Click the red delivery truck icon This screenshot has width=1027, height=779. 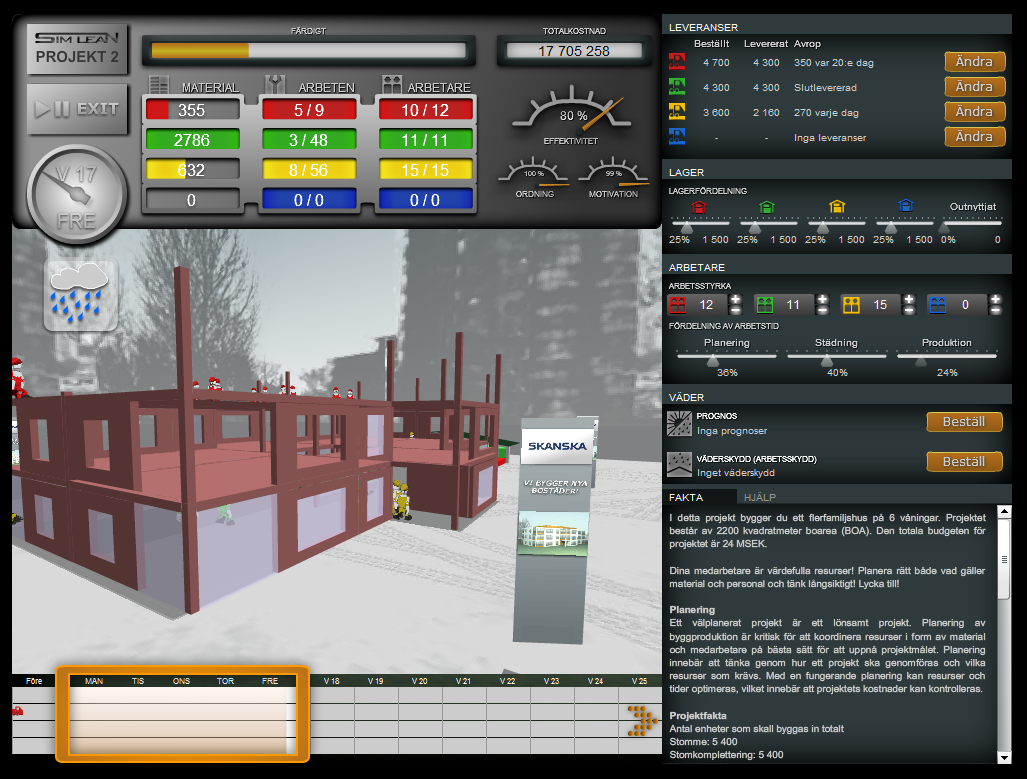pyautogui.click(x=677, y=62)
